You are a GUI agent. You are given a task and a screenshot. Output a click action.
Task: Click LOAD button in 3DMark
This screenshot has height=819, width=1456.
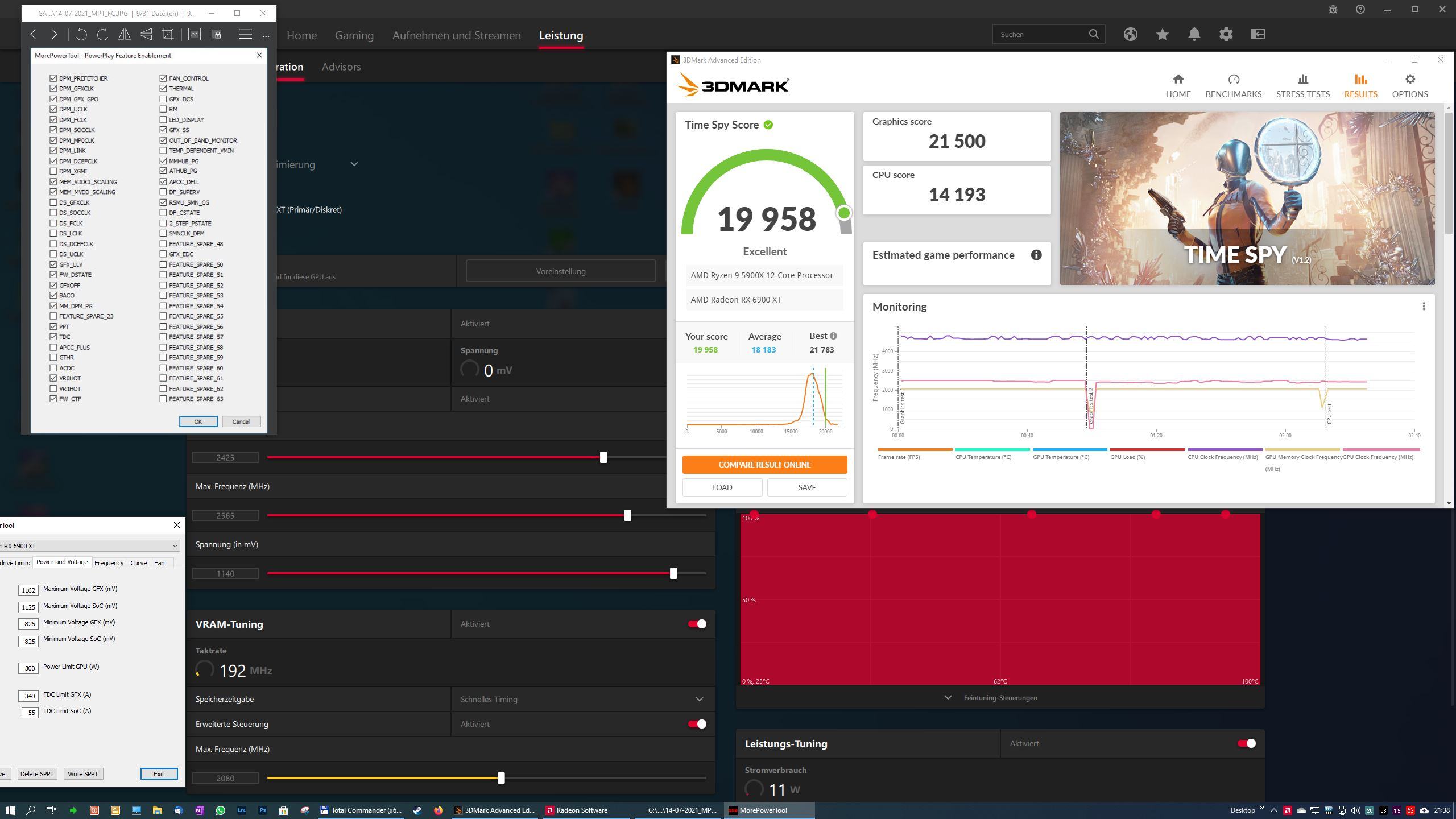click(x=722, y=487)
